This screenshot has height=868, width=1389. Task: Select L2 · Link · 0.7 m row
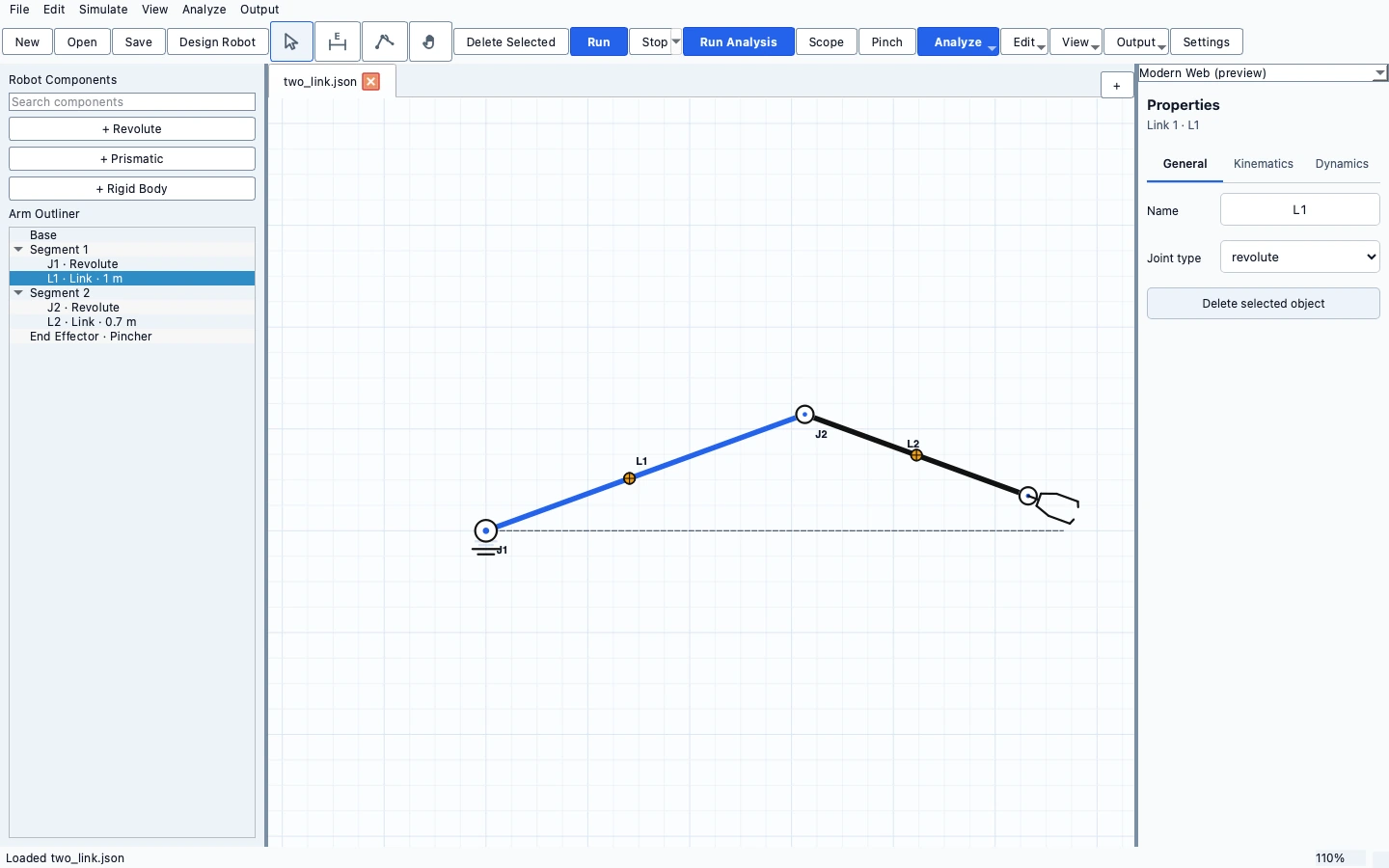pos(132,322)
